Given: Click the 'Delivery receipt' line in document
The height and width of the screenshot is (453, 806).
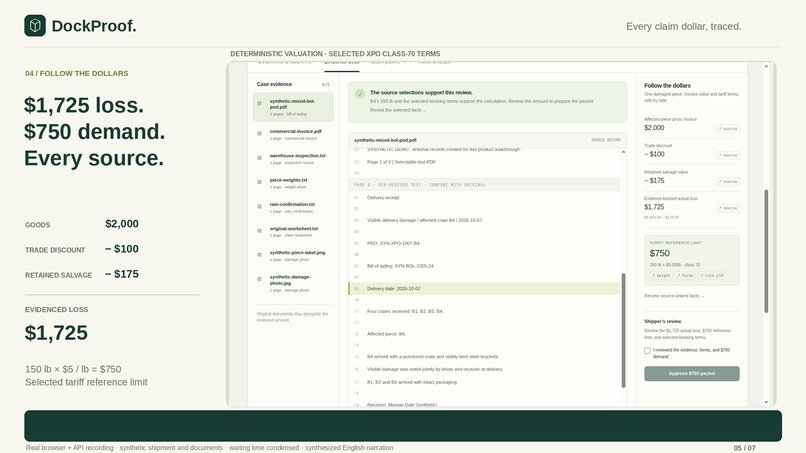Looking at the screenshot, I should pyautogui.click(x=383, y=197).
